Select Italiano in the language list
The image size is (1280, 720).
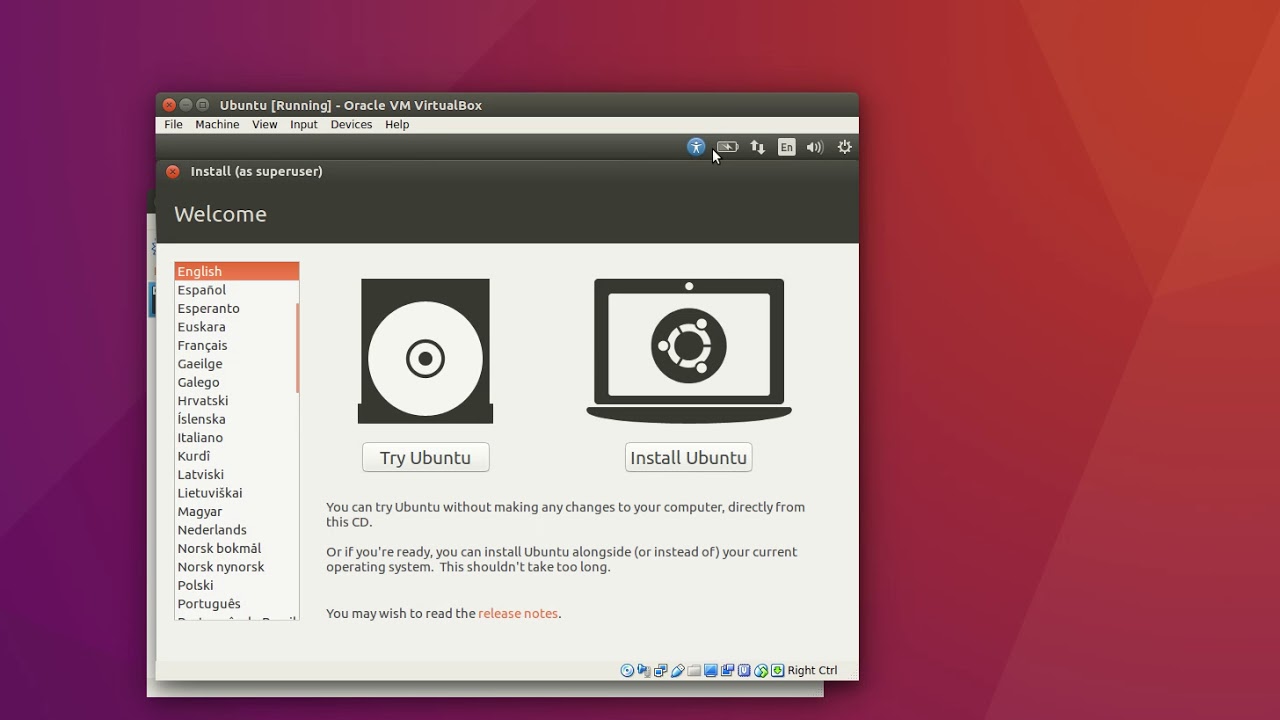tap(236, 438)
